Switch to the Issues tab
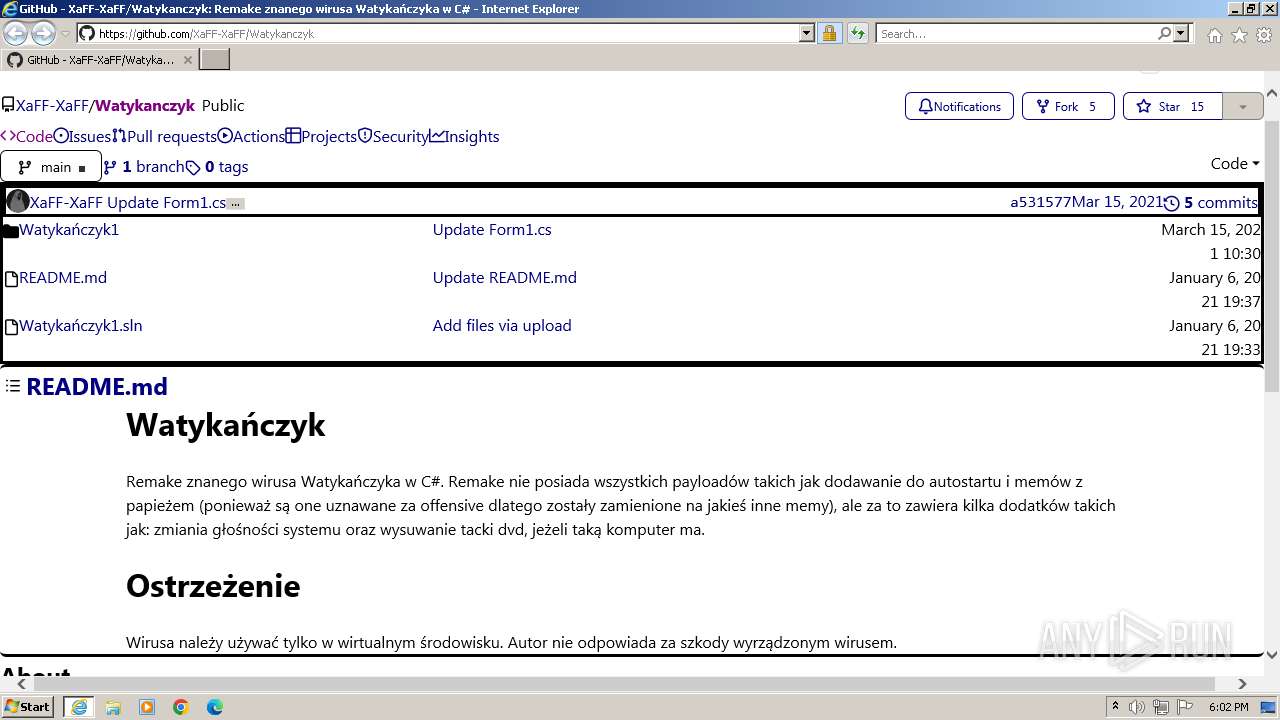1280x720 pixels. (82, 136)
